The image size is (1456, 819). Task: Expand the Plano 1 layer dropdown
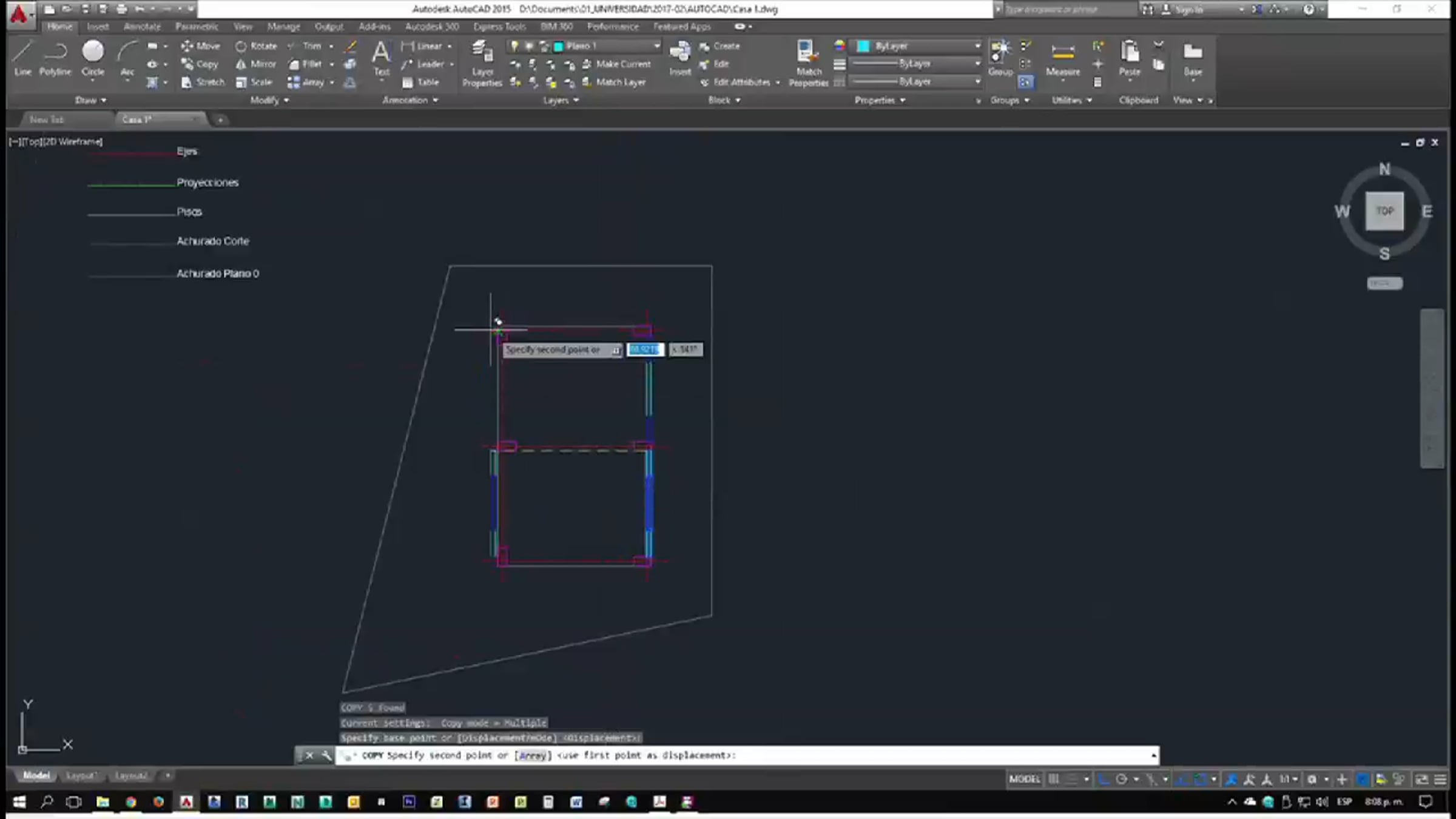[x=656, y=46]
